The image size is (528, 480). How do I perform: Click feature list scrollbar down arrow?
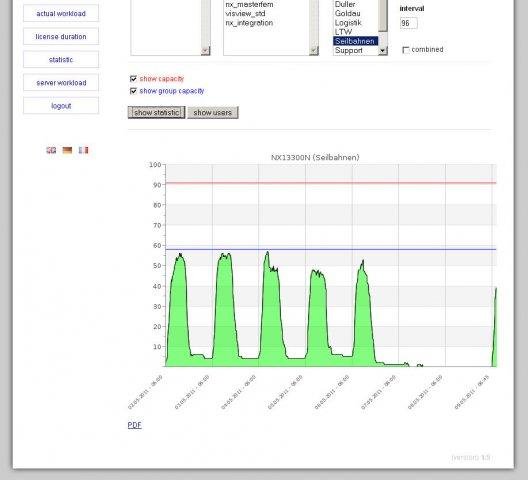(x=314, y=51)
